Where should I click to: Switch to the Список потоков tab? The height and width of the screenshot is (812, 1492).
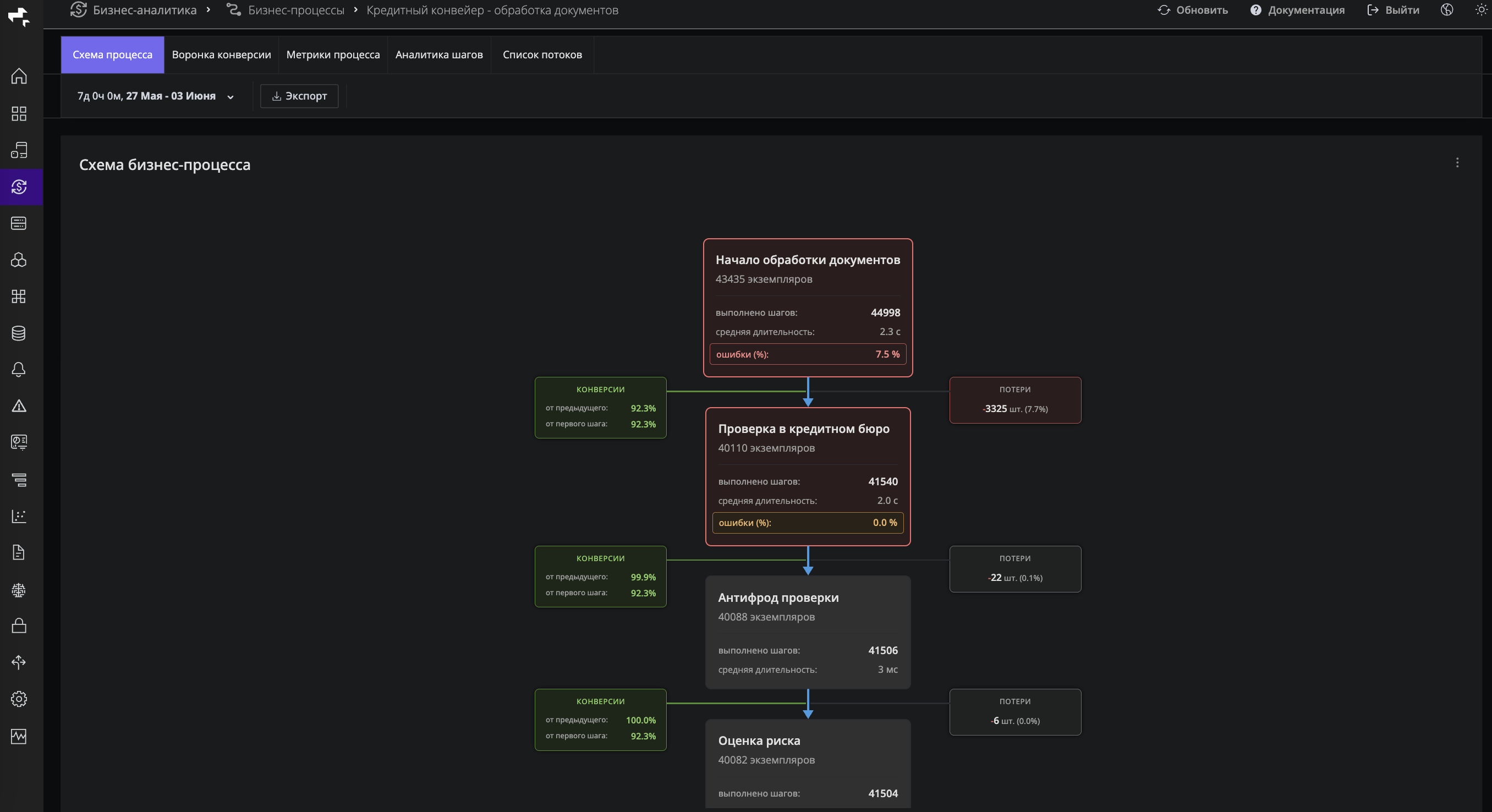[542, 55]
